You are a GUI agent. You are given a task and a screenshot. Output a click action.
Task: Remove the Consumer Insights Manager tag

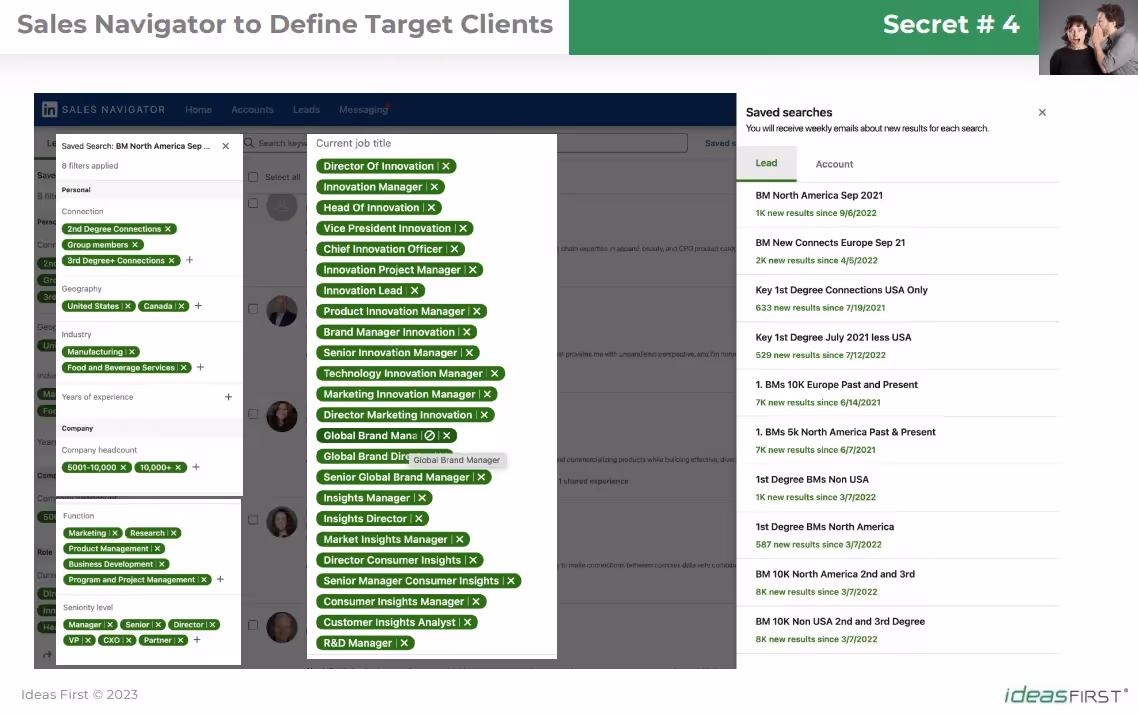tap(476, 602)
